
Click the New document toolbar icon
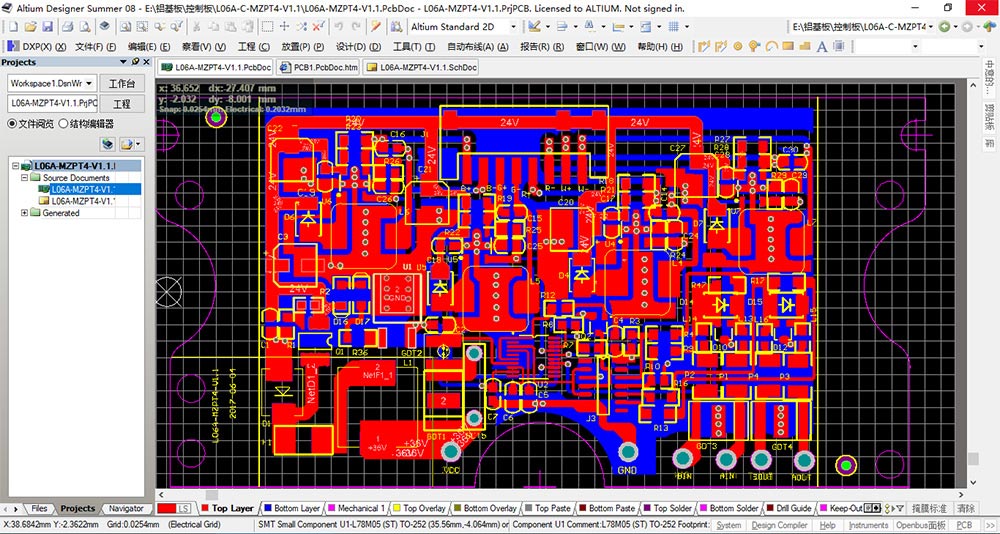(x=14, y=27)
